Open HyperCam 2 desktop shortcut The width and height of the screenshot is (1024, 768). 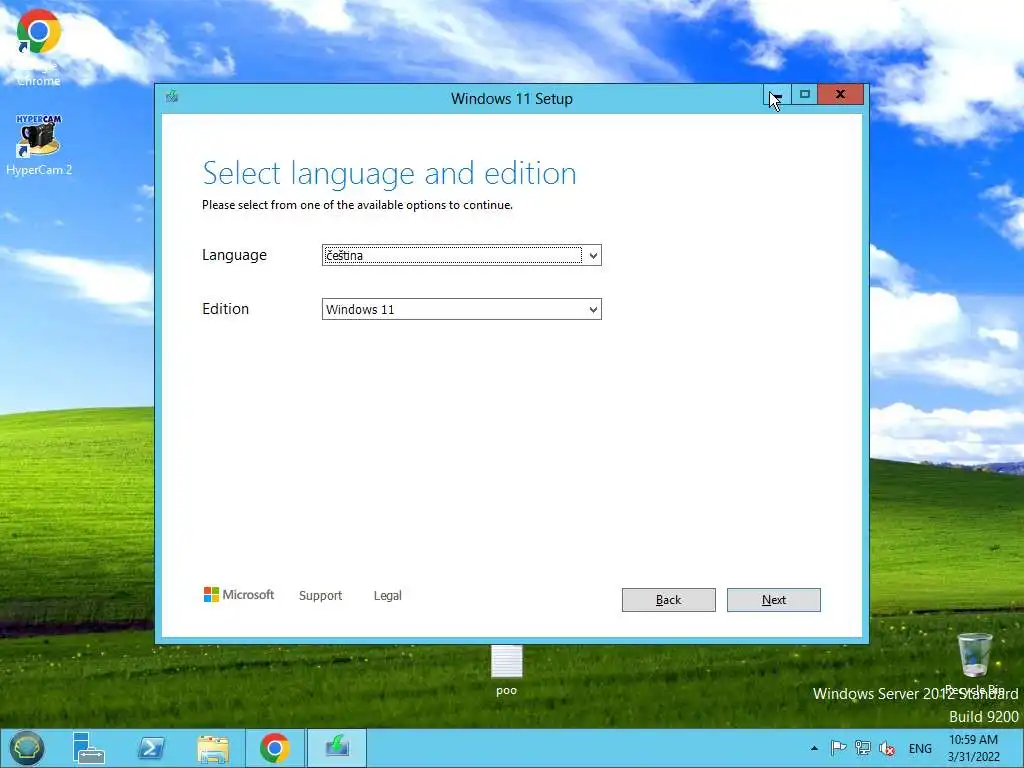39,145
